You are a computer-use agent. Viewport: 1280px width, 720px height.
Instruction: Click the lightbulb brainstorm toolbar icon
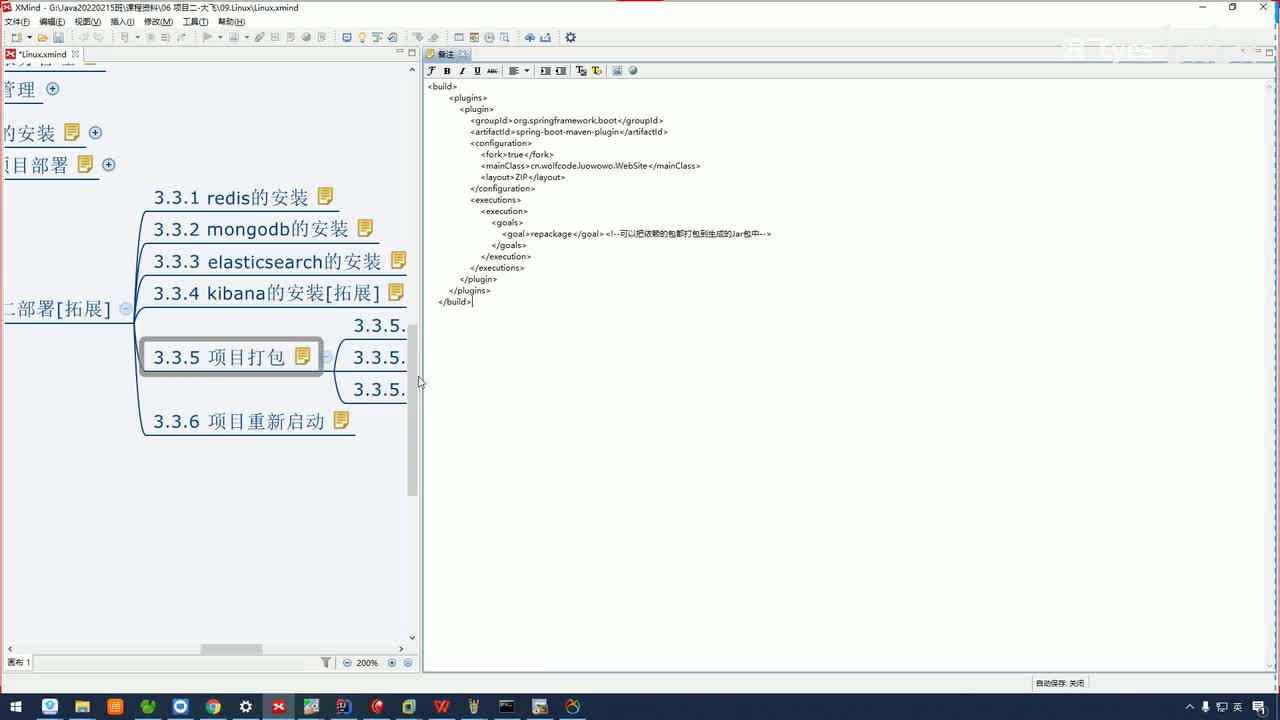(x=362, y=38)
